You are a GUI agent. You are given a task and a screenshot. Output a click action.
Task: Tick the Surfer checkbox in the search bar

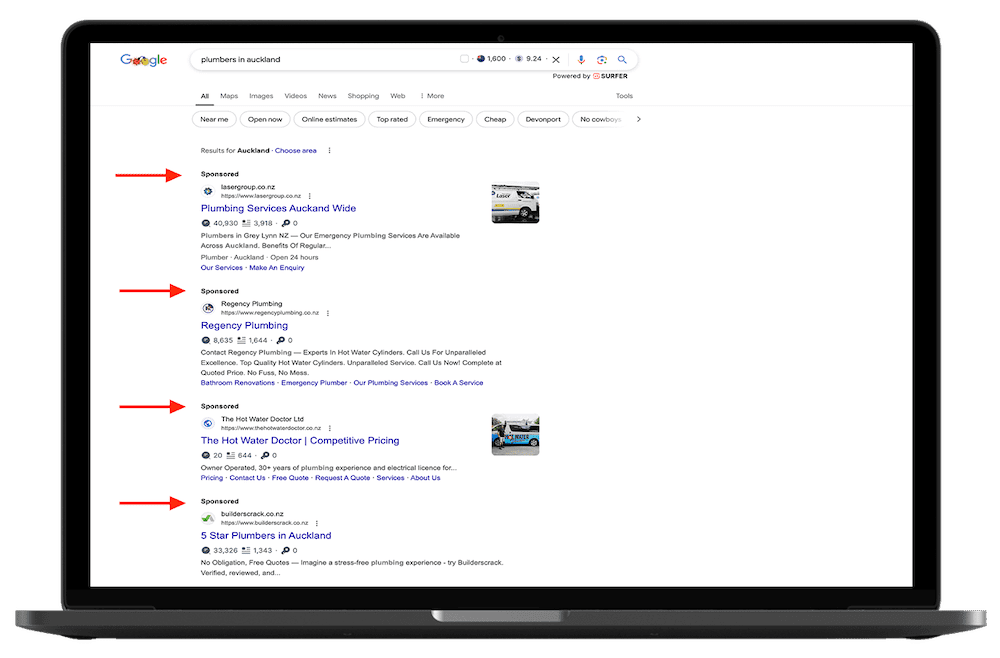click(464, 59)
